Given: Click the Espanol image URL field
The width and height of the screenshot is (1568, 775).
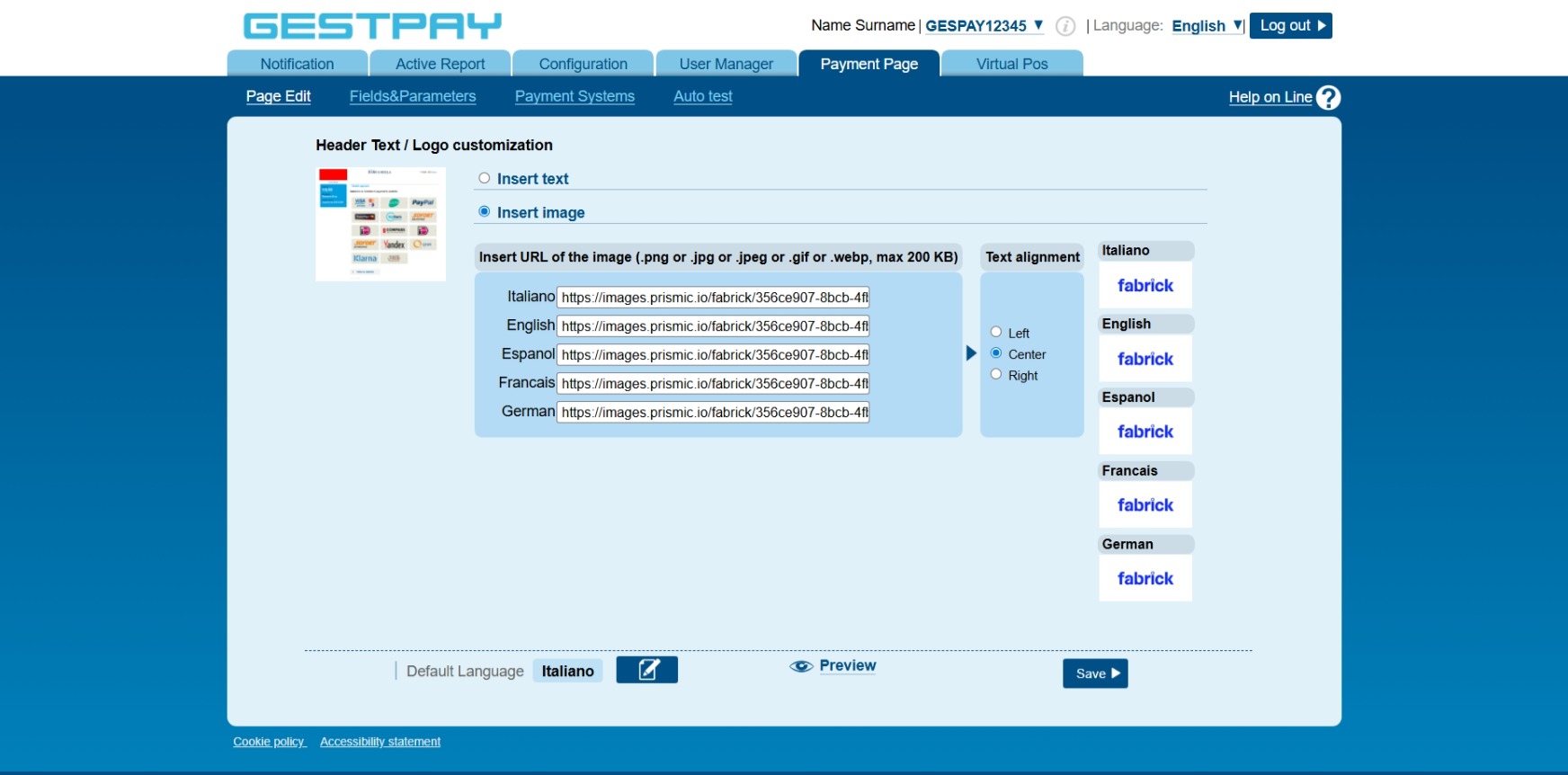Looking at the screenshot, I should coord(713,355).
